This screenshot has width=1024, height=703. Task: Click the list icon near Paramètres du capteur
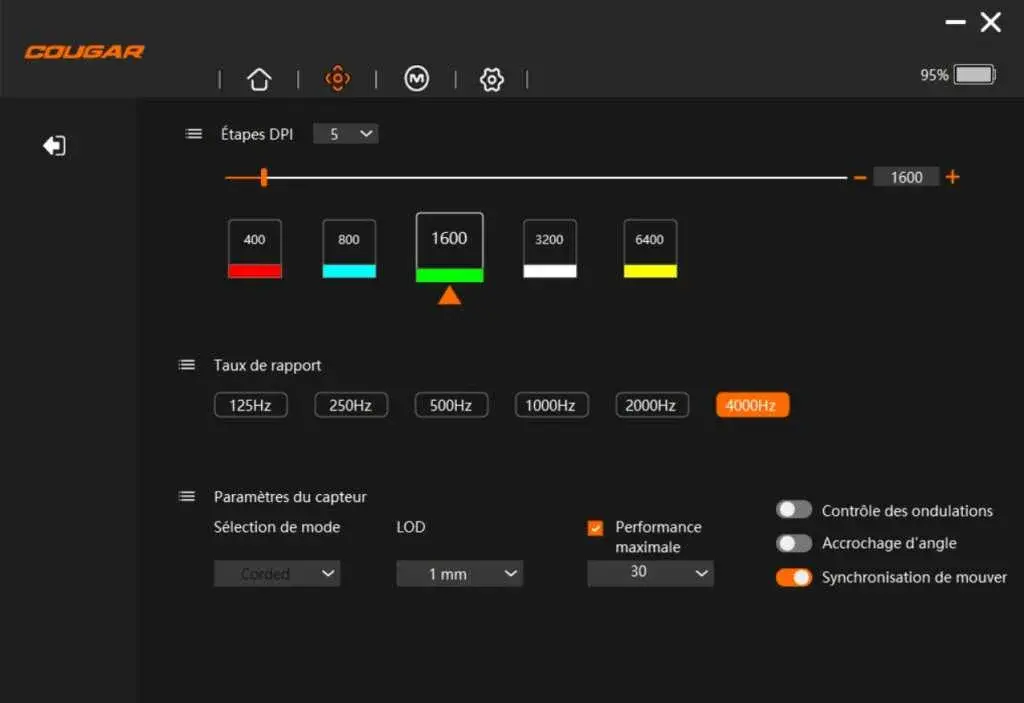tap(186, 495)
